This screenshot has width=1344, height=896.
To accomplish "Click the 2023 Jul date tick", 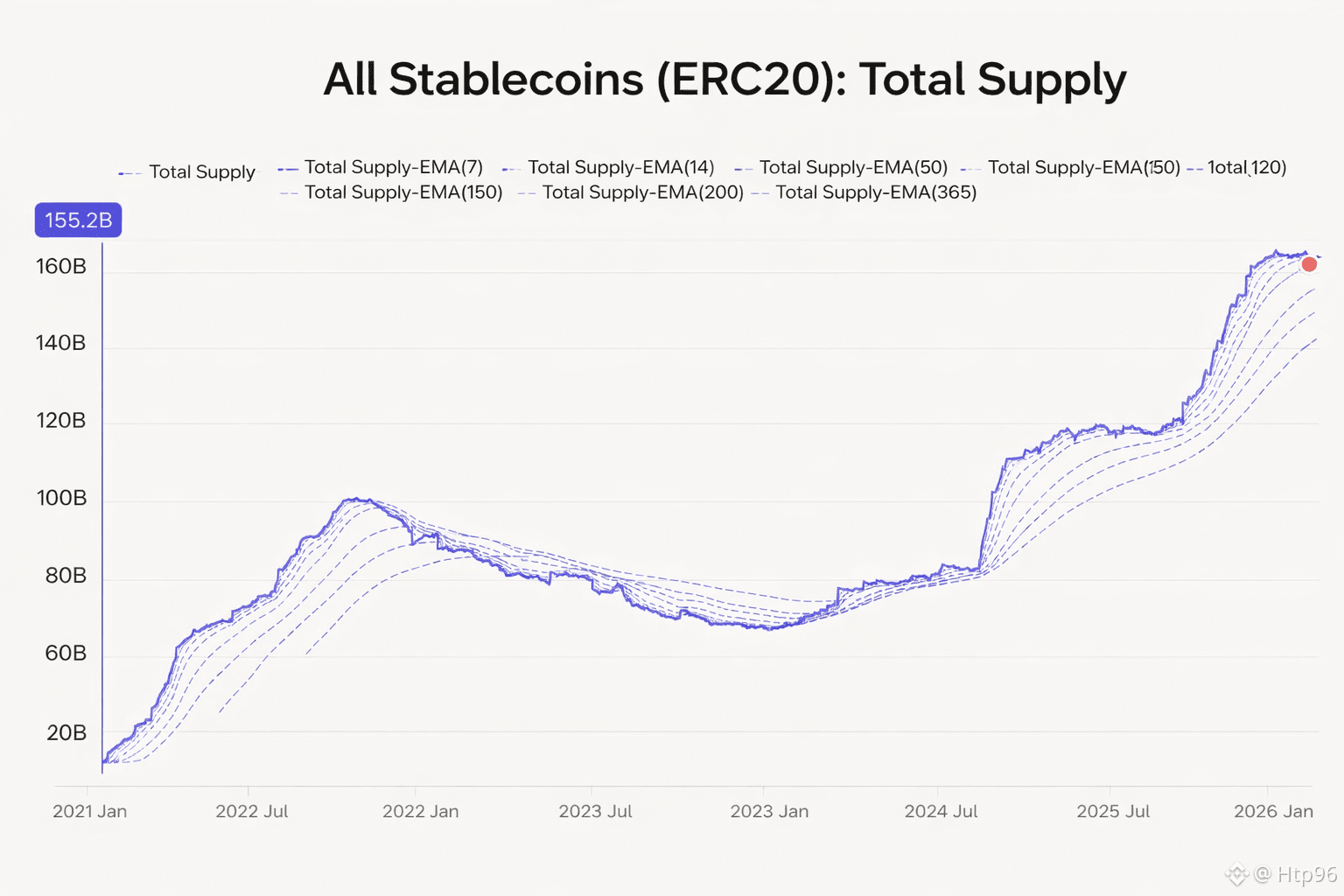I will point(595,811).
